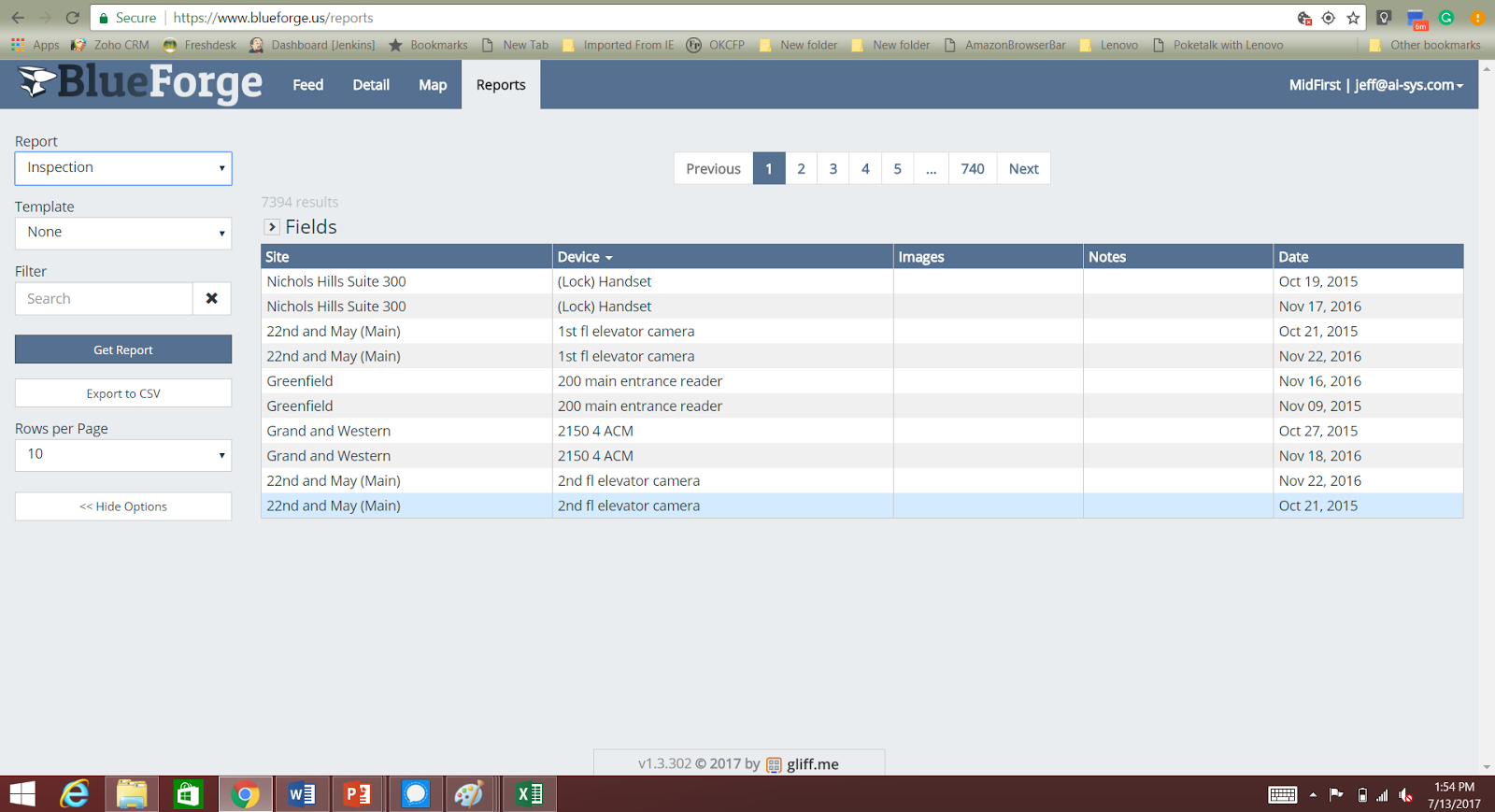Click the clear filter X icon
The height and width of the screenshot is (812, 1495).
[x=212, y=298]
